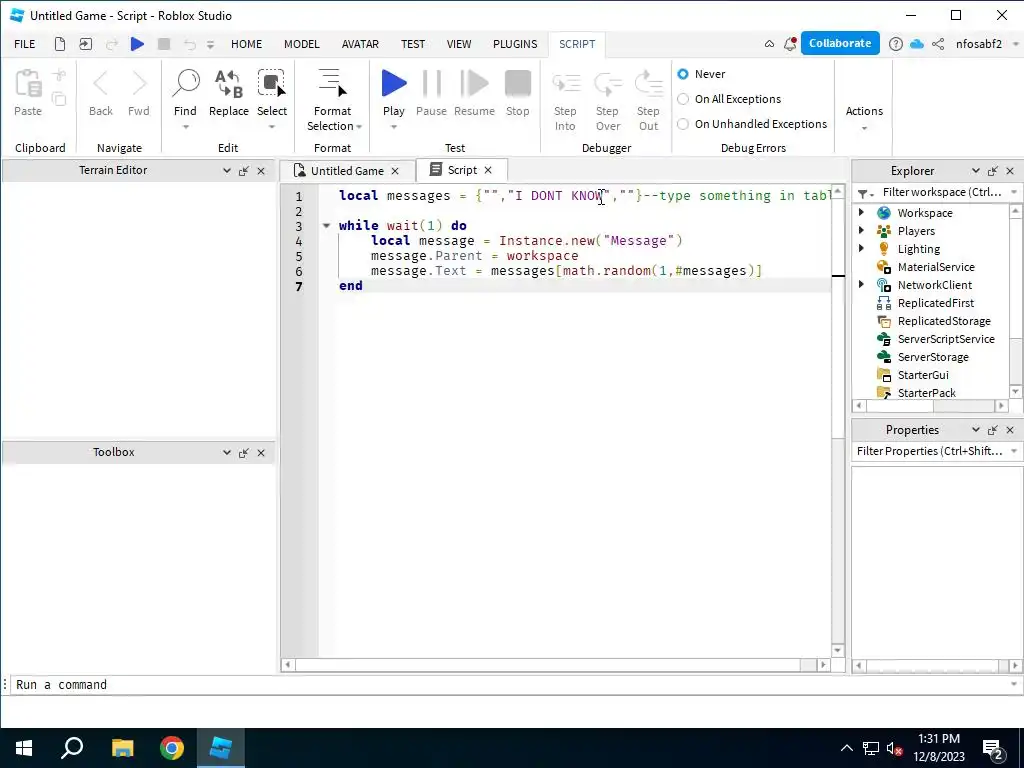Select ServerScriptService in Explorer
This screenshot has width=1024, height=768.
(946, 339)
